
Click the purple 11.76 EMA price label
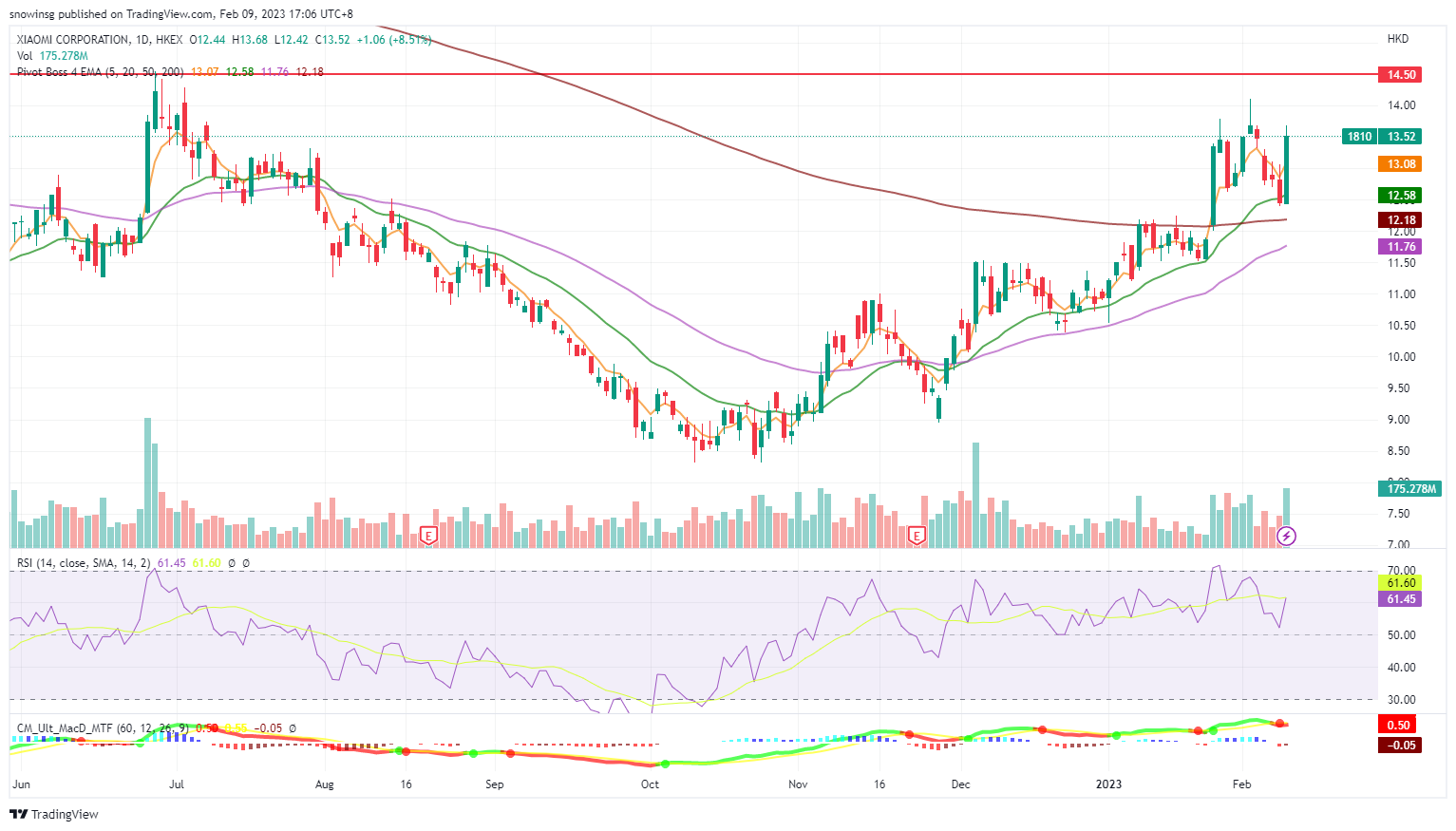[1401, 247]
